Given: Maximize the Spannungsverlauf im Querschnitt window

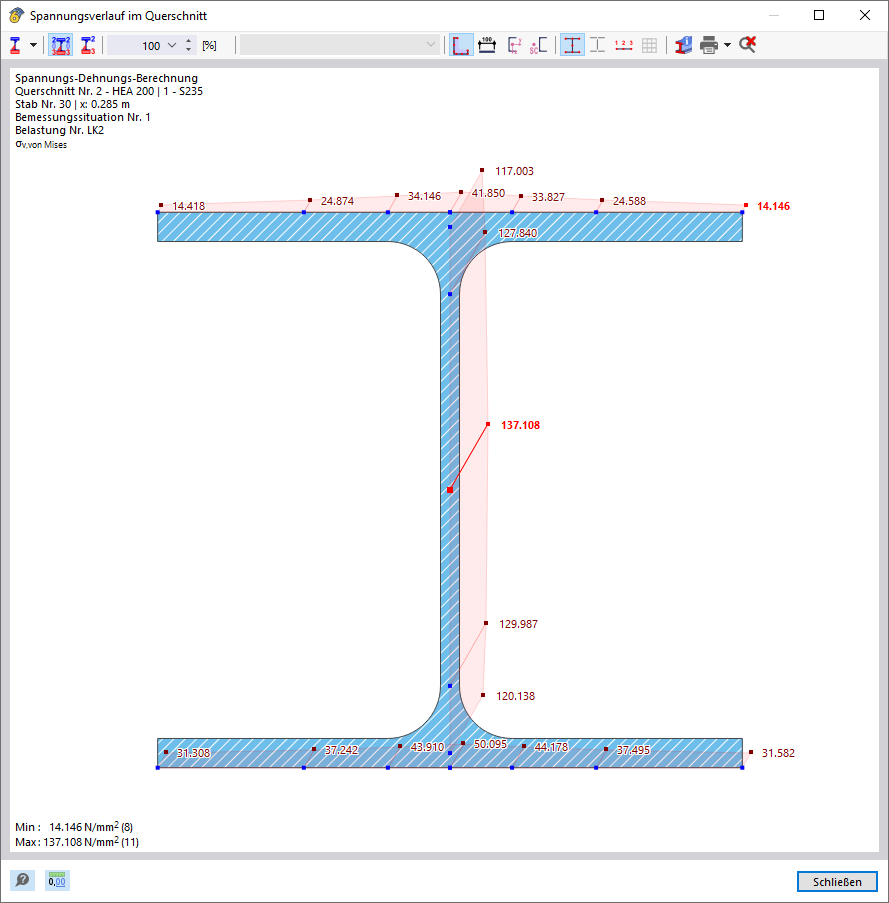Looking at the screenshot, I should (x=819, y=16).
